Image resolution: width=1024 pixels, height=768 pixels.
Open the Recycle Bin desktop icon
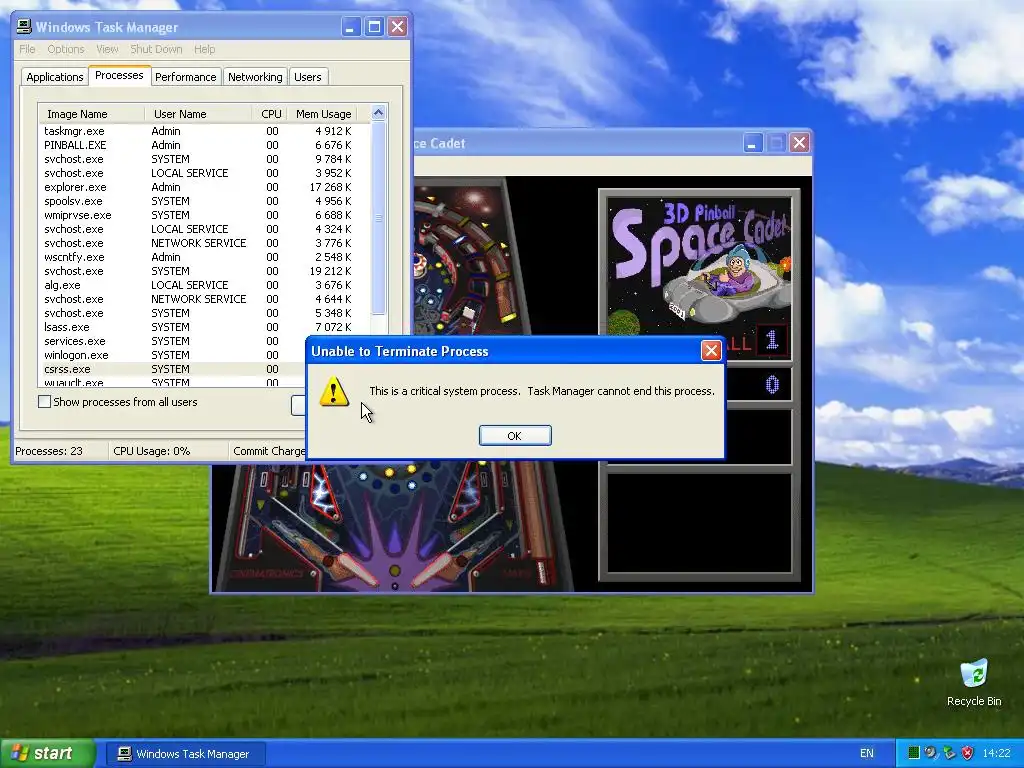coord(974,683)
